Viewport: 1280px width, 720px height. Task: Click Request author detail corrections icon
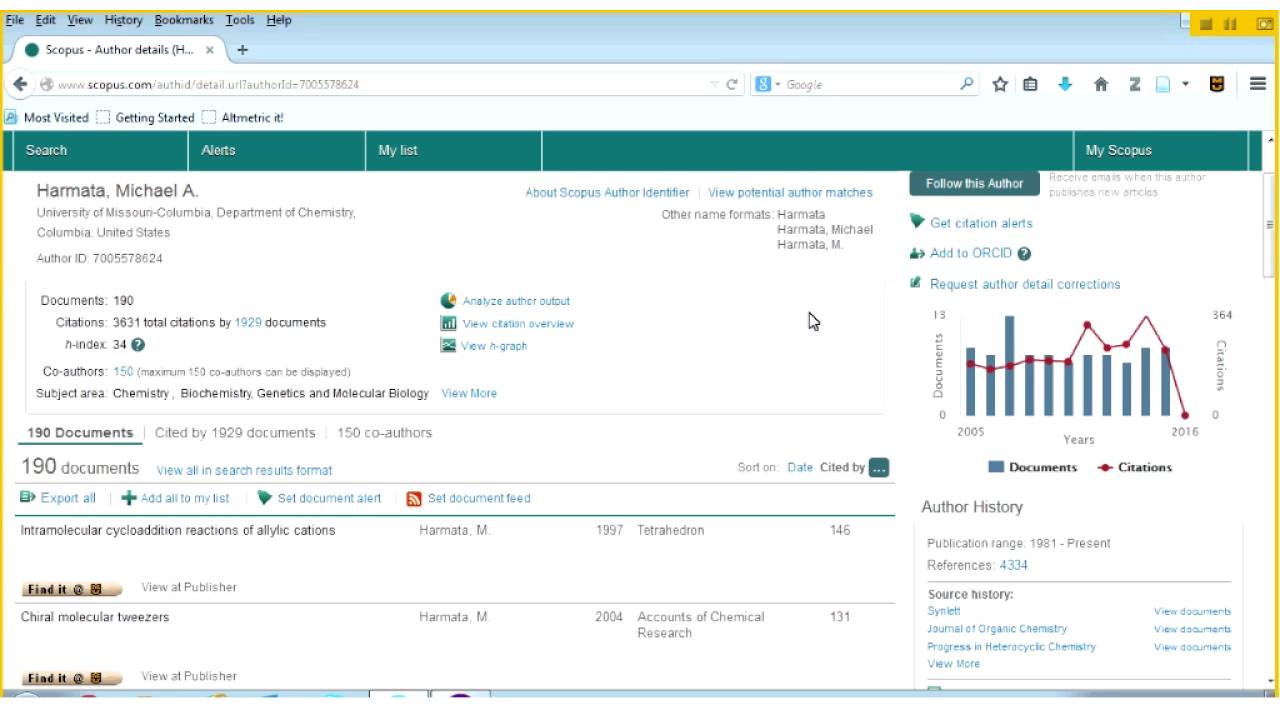916,283
